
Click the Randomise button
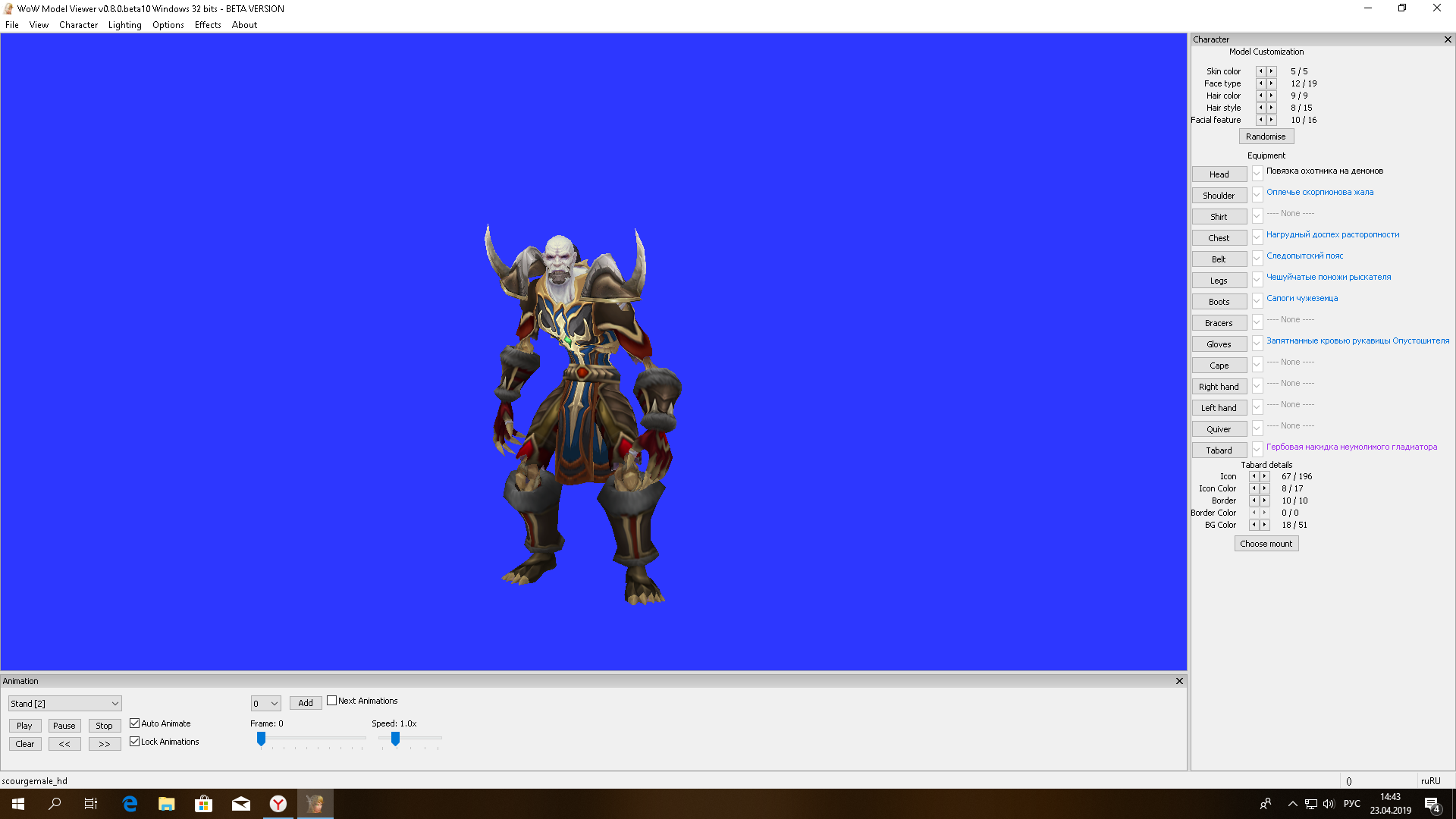tap(1266, 136)
